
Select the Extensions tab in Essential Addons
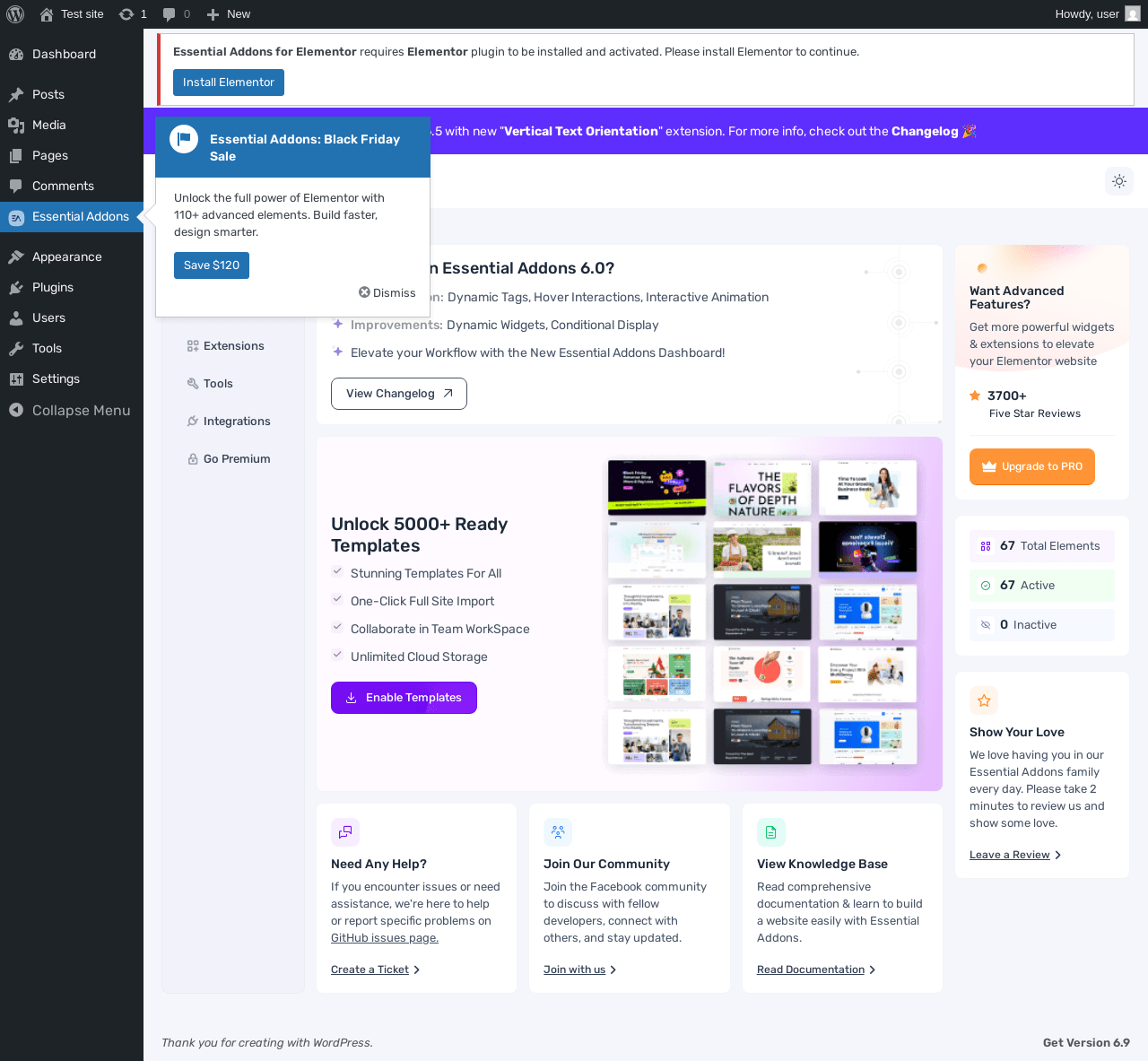(233, 346)
